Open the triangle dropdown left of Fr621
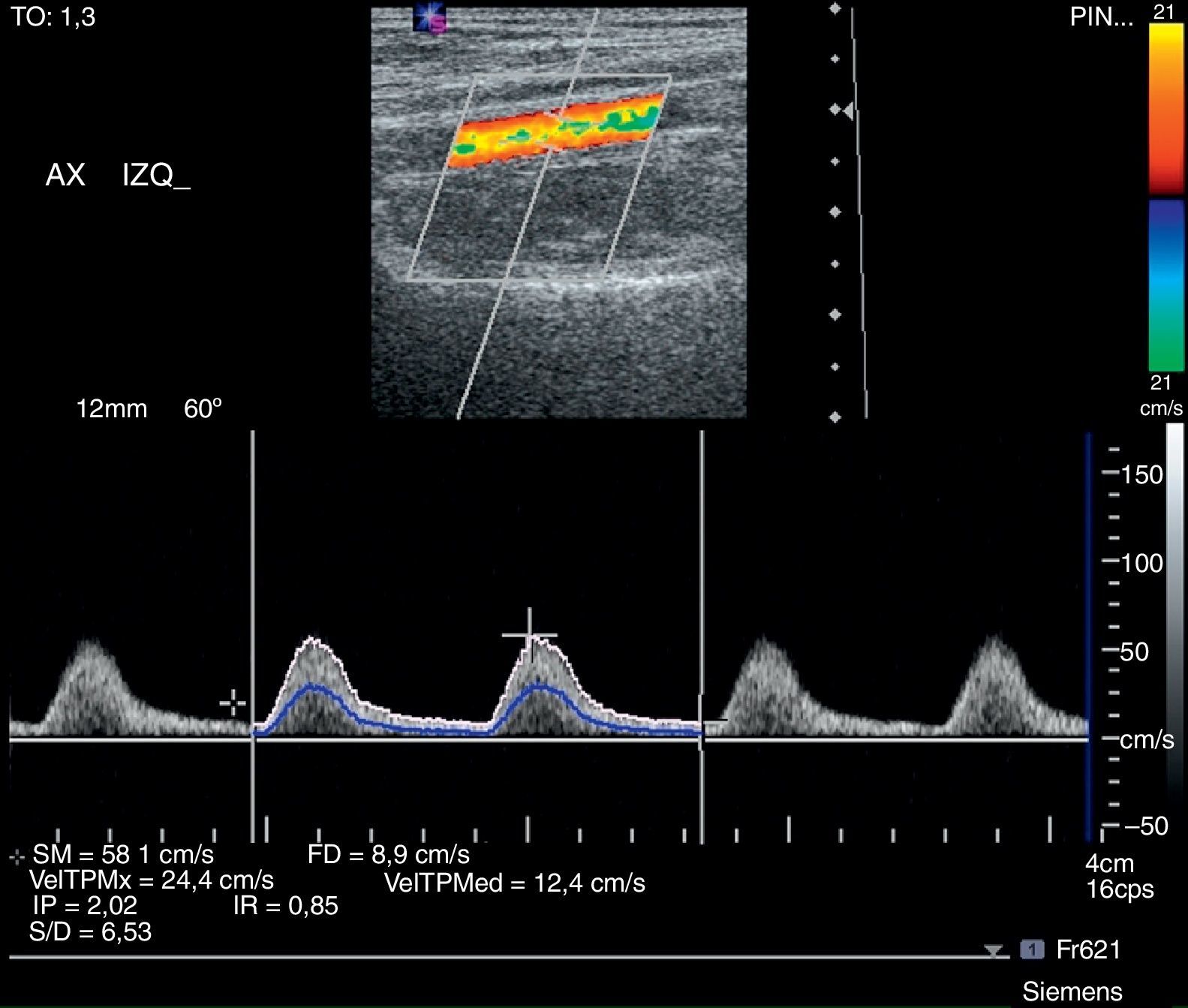 click(x=994, y=951)
